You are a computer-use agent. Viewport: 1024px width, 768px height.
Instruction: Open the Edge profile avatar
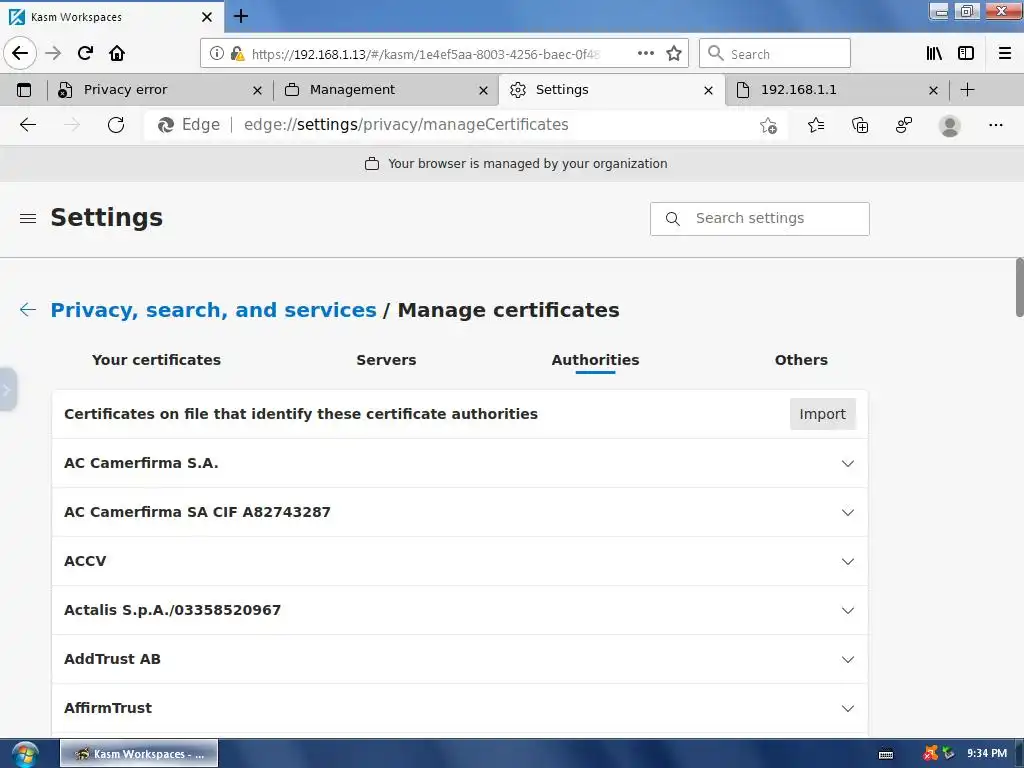[x=950, y=125]
